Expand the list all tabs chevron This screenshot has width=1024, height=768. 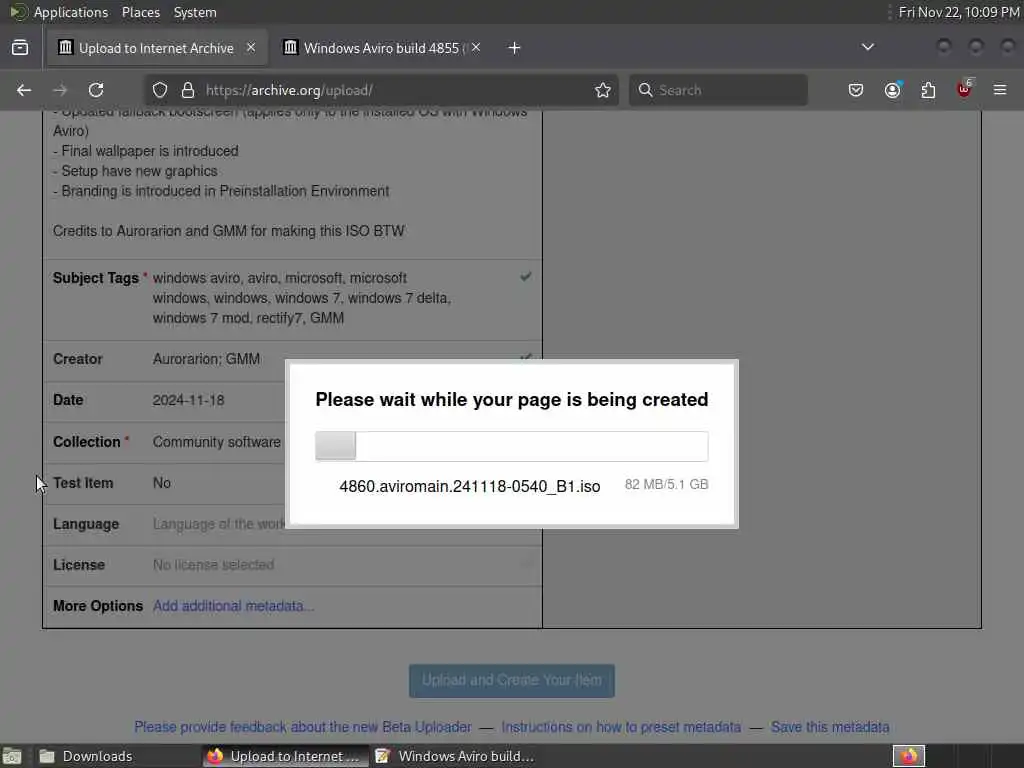(868, 47)
